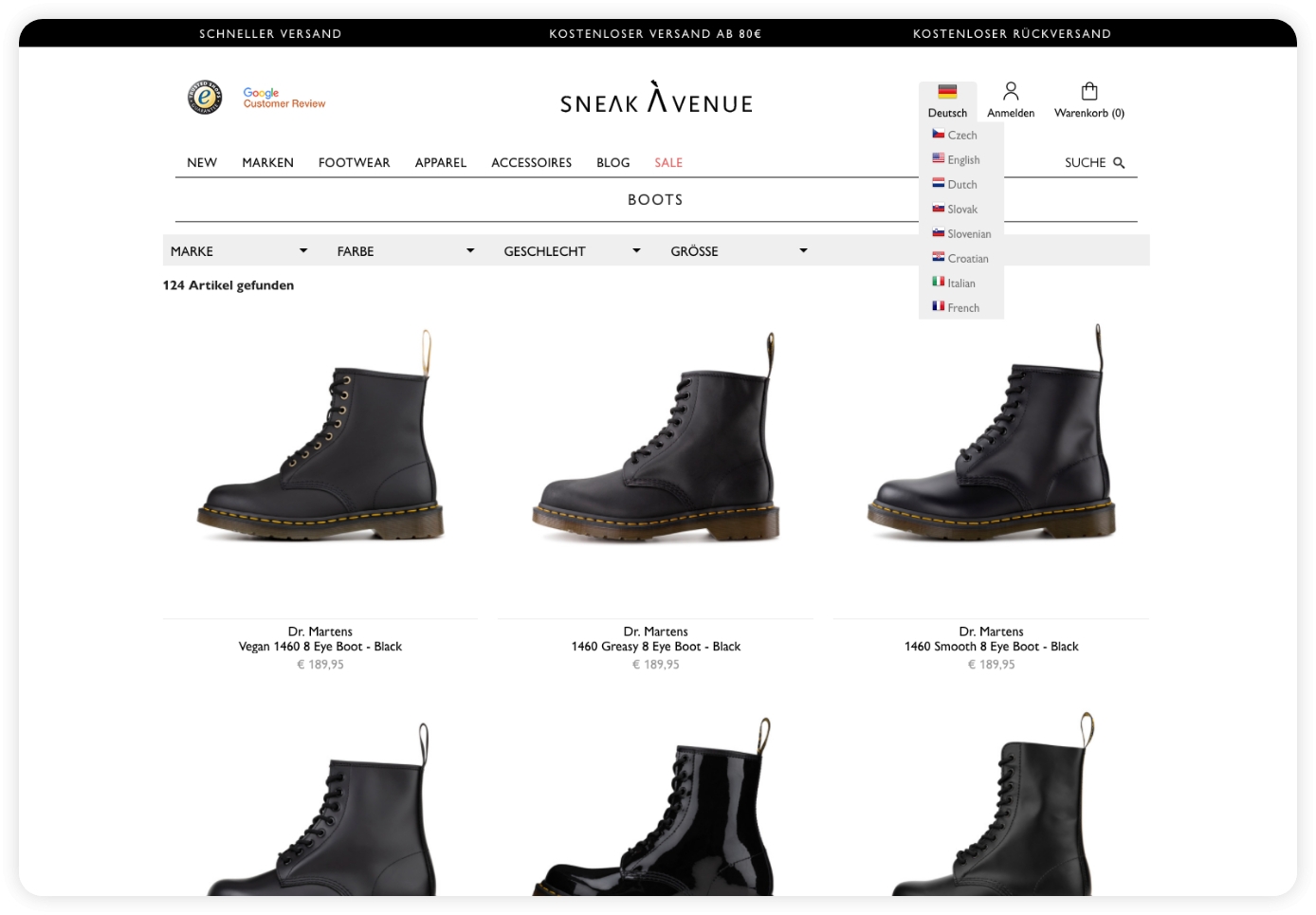Click the SUCHE search label
The width and height of the screenshot is (1316, 915).
click(1085, 163)
